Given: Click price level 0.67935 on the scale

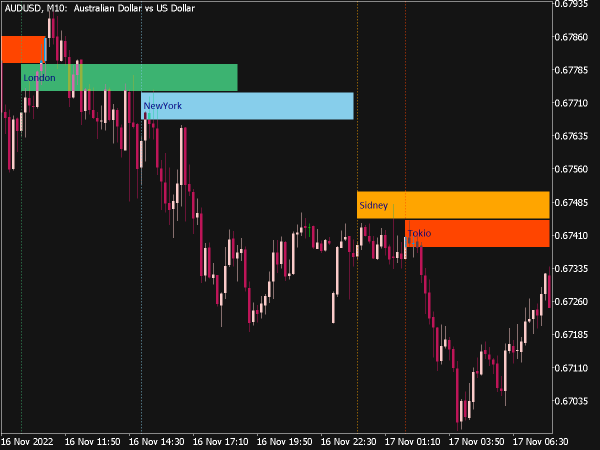Looking at the screenshot, I should click(571, 4).
